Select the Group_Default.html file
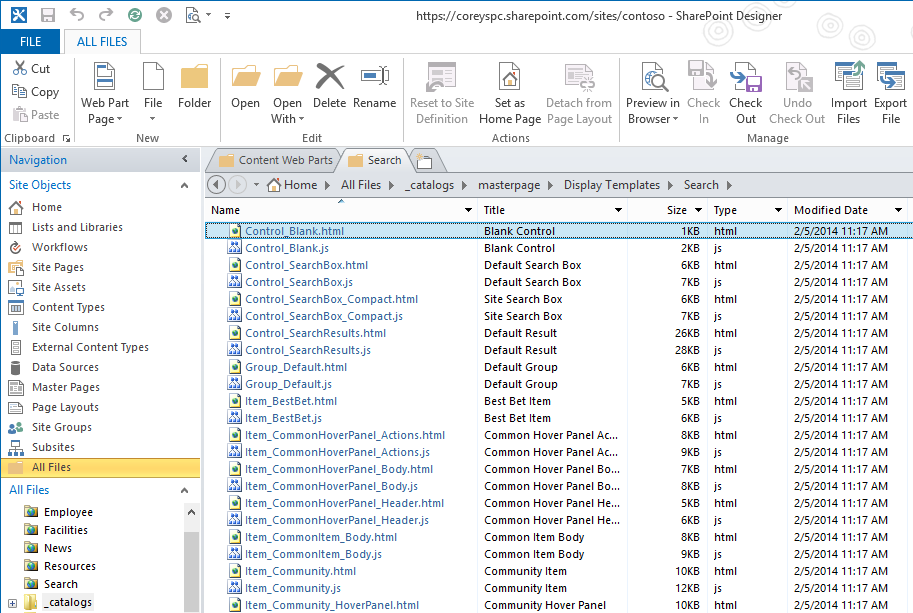Image resolution: width=913 pixels, height=613 pixels. (x=296, y=367)
